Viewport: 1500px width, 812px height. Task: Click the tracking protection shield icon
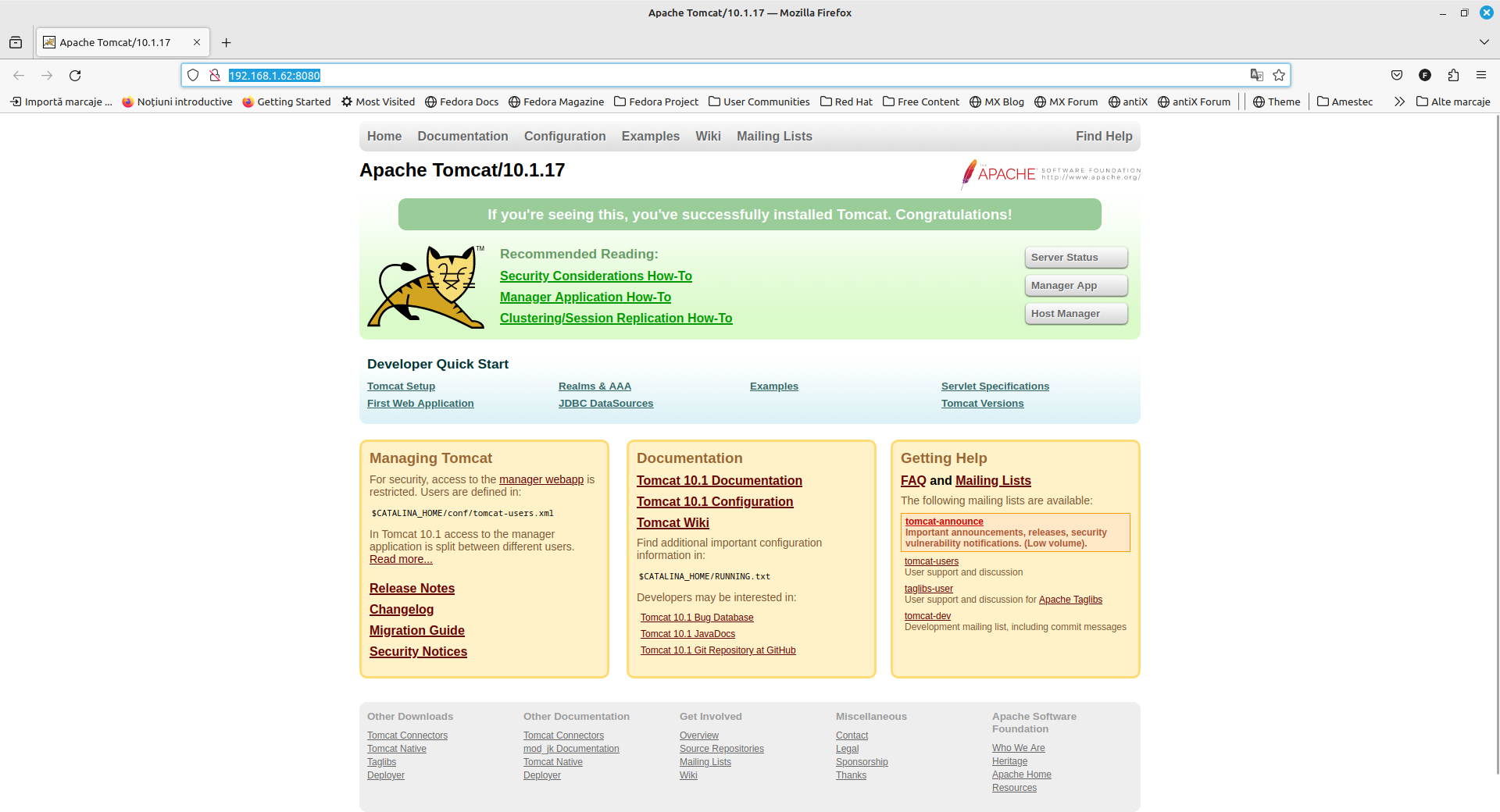coord(193,75)
